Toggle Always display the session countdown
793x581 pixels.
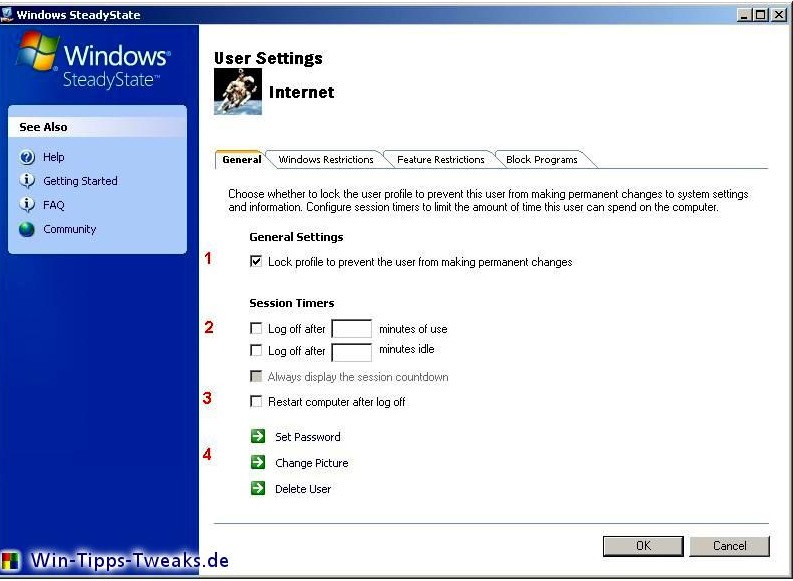[256, 376]
